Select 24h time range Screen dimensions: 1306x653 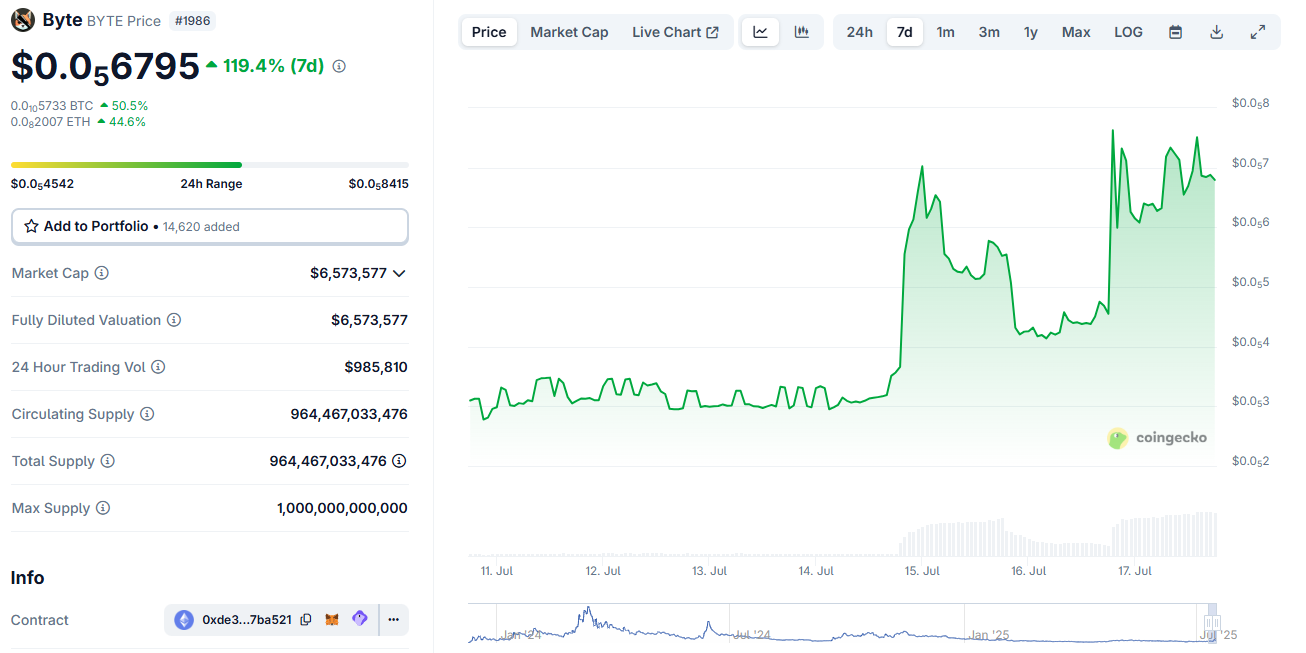[x=859, y=32]
